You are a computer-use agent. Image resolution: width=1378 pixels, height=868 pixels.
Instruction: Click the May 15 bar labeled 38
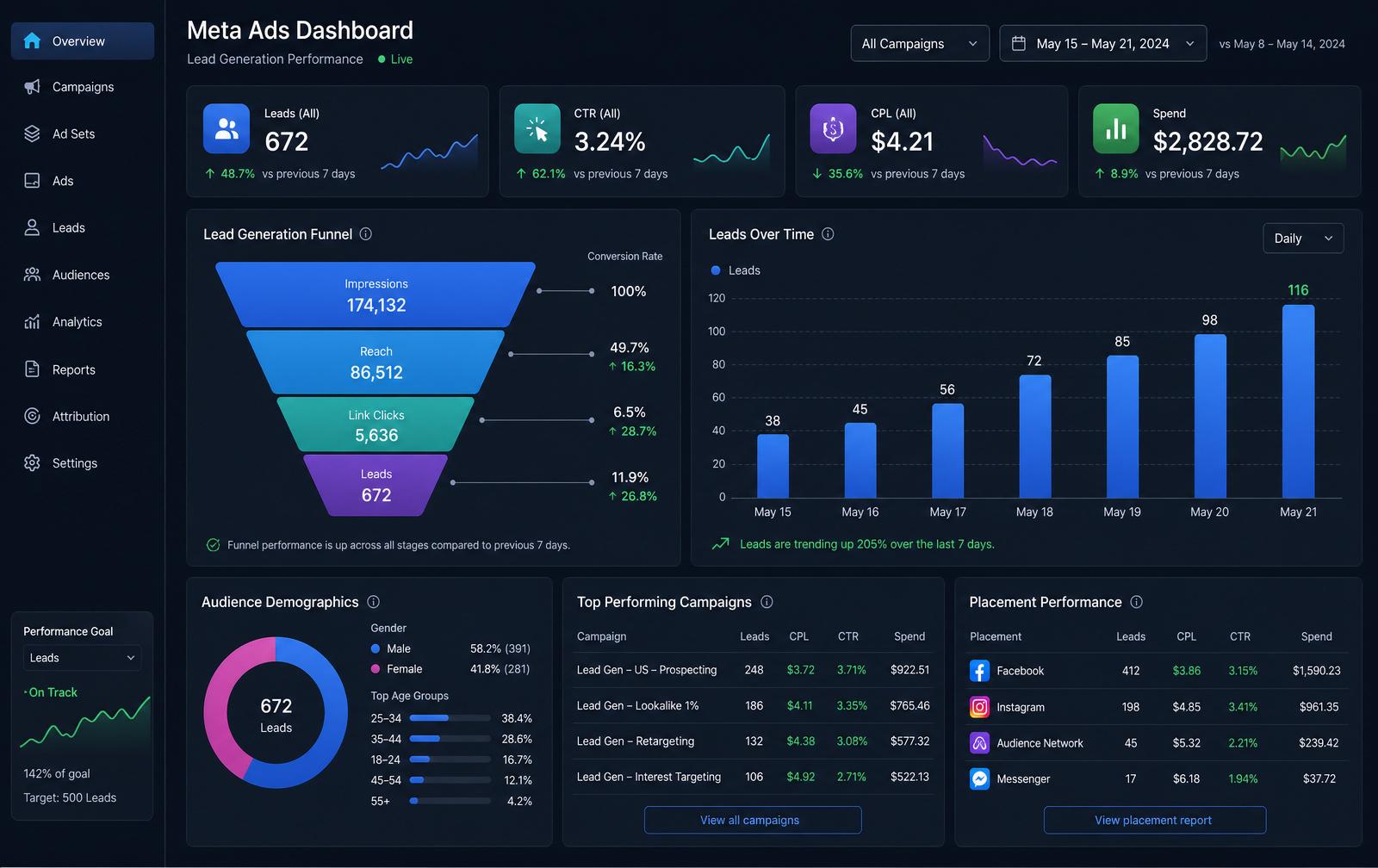(773, 466)
